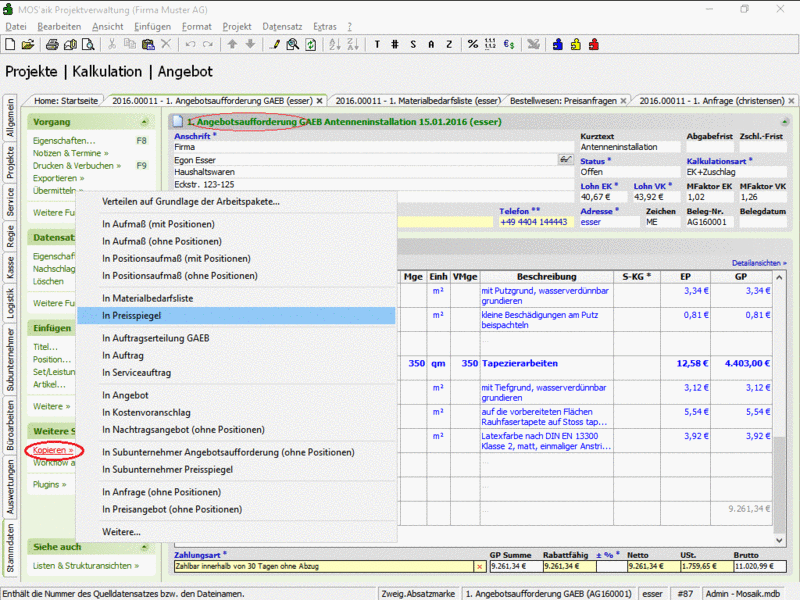Viewport: 800px width, 600px height.
Task: Click the search binoculars toolbar icon
Action: tap(292, 44)
